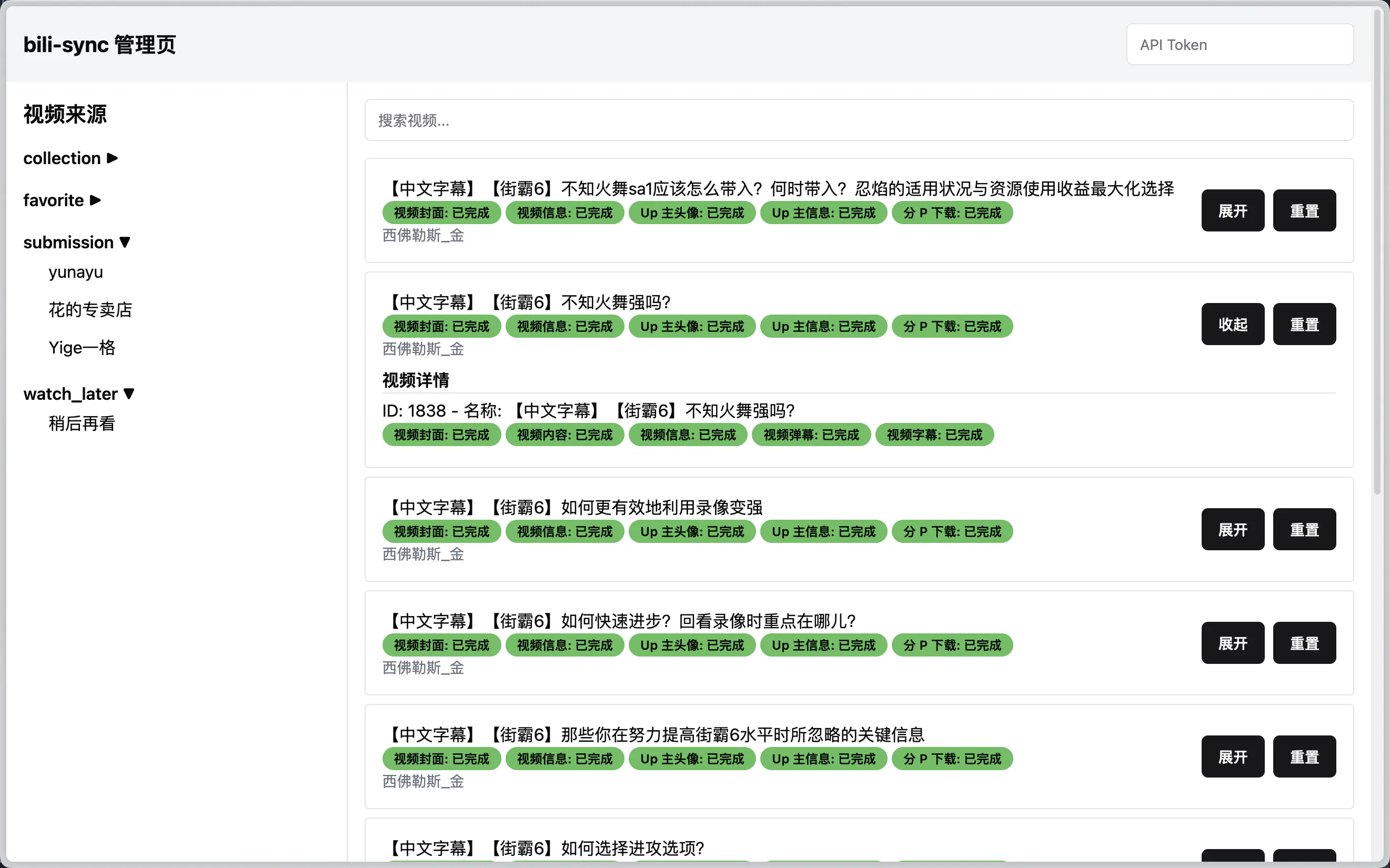Image resolution: width=1390 pixels, height=868 pixels.
Task: Reset the 不知火舞强吗 video with 重置
Action: [1304, 325]
